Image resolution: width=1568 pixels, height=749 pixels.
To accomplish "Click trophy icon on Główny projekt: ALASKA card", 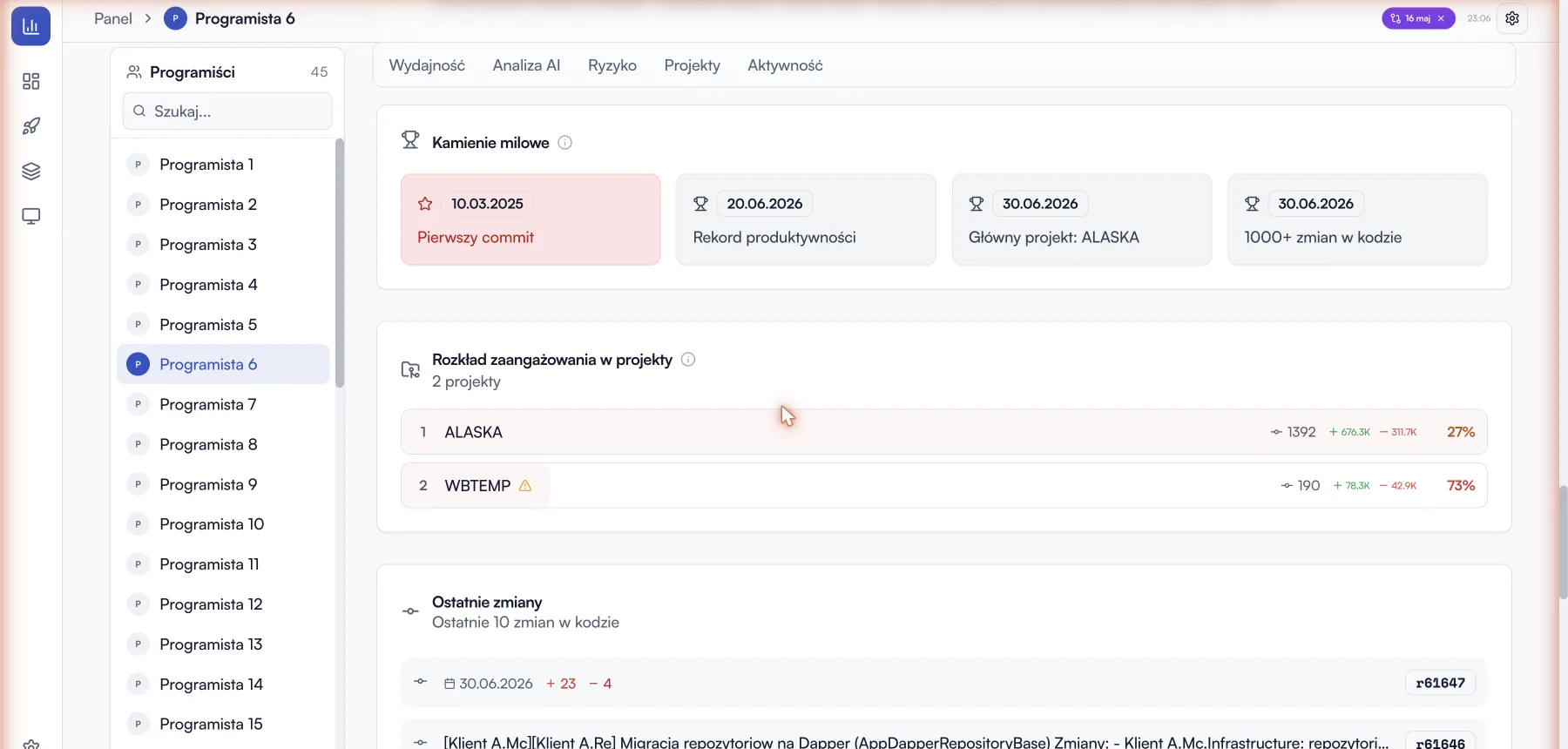I will click(977, 204).
